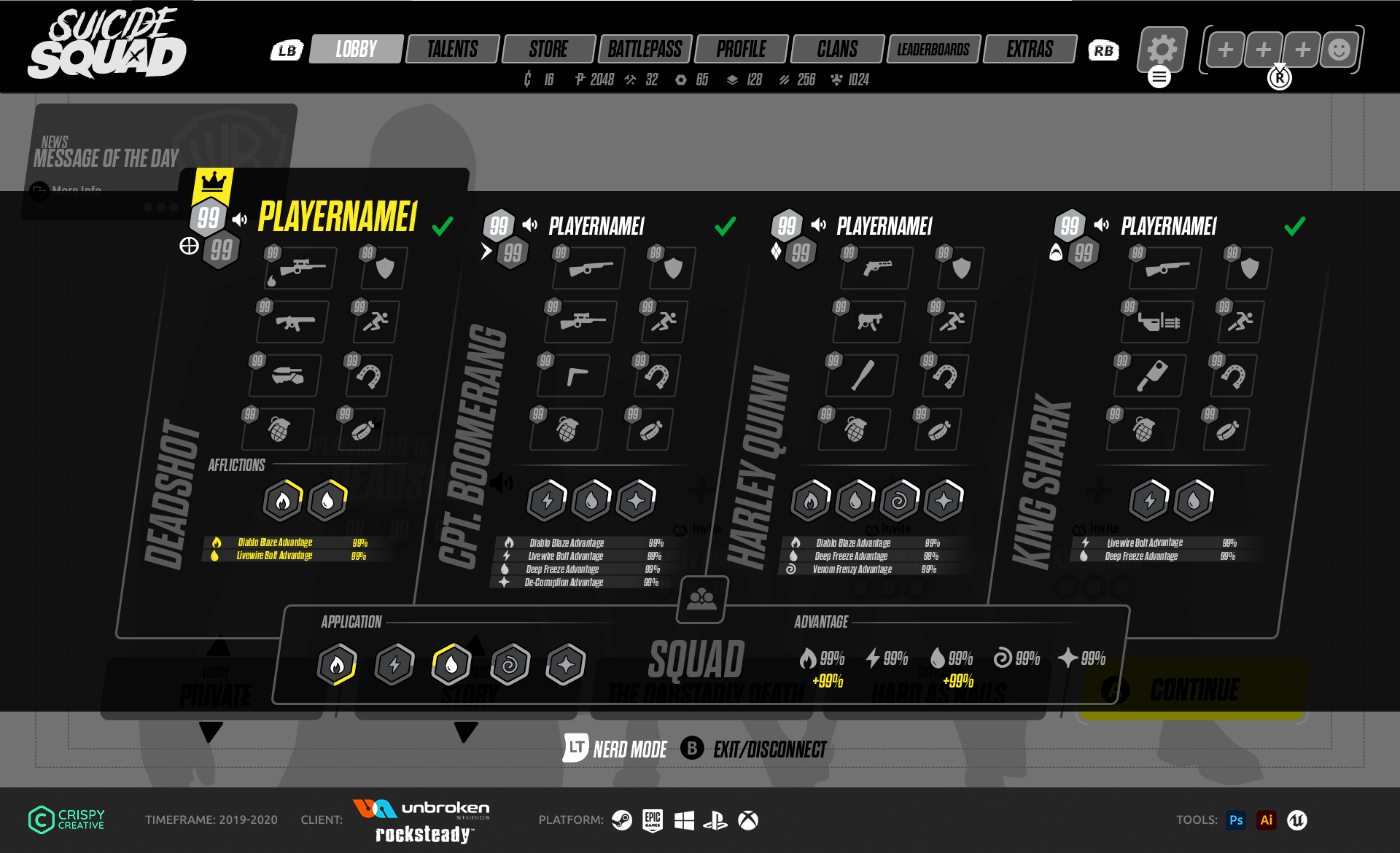
Task: Click Deadshot's crosshair class icon
Action: 189,246
